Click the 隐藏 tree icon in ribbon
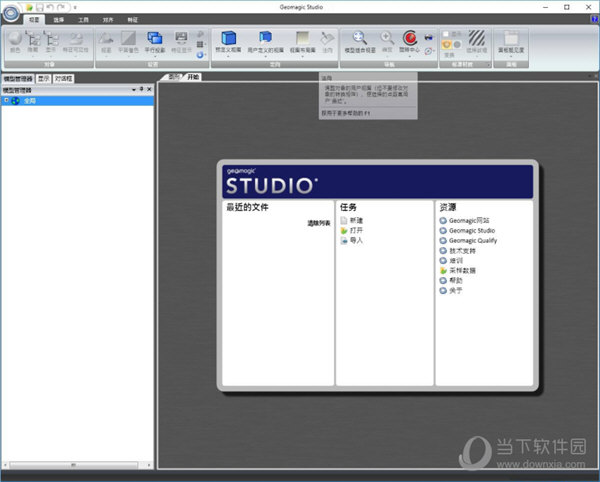This screenshot has width=600, height=482. 33,41
